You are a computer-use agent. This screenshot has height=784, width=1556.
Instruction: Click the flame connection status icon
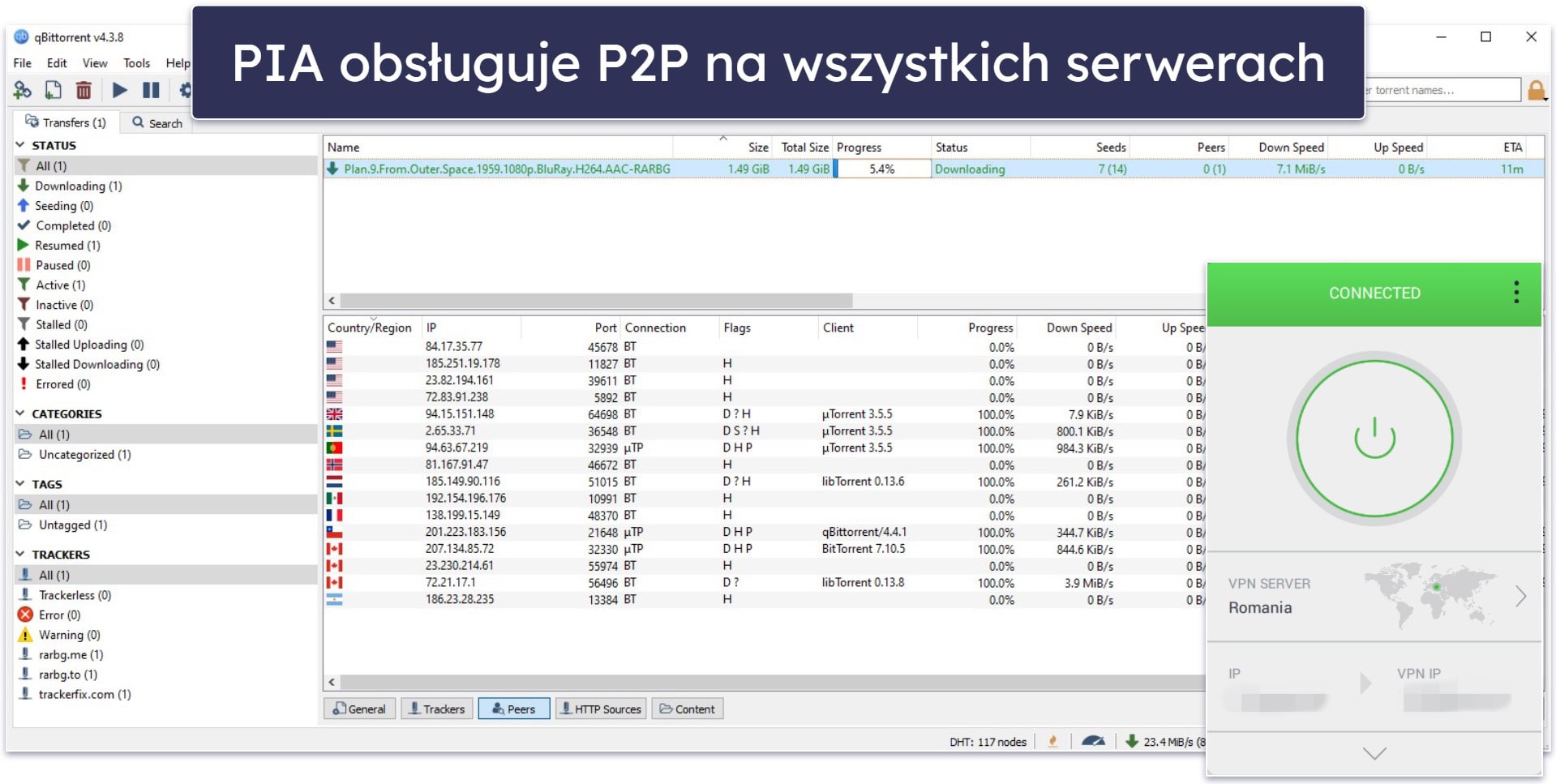point(1052,741)
